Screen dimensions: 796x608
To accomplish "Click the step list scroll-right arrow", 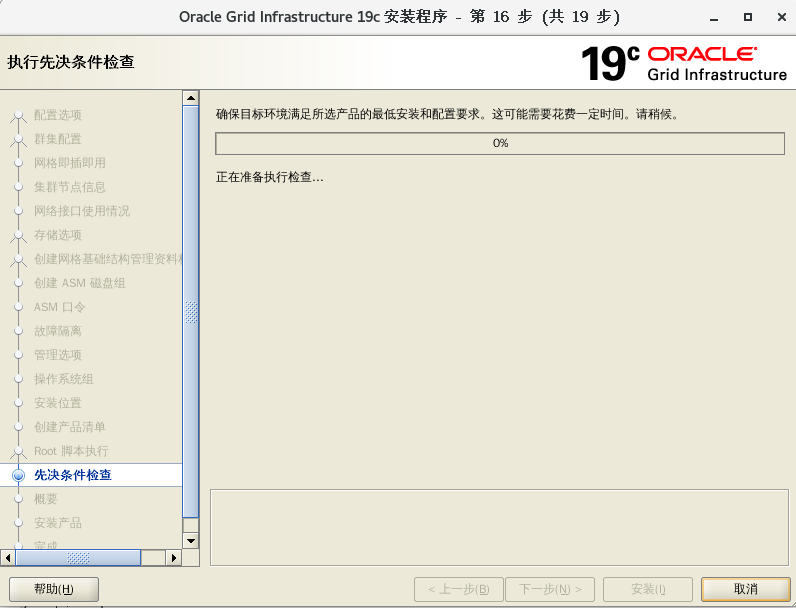I will [x=174, y=558].
